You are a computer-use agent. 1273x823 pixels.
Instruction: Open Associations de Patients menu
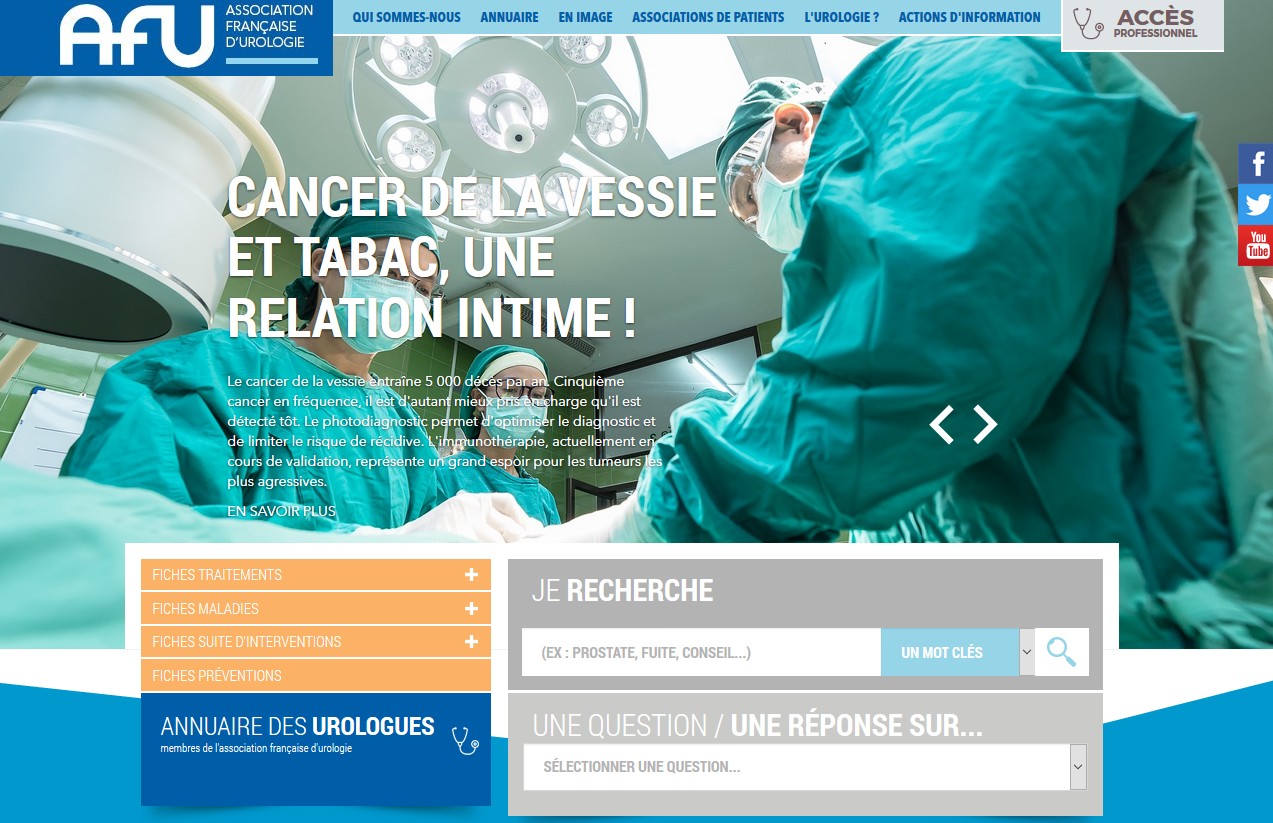(708, 17)
